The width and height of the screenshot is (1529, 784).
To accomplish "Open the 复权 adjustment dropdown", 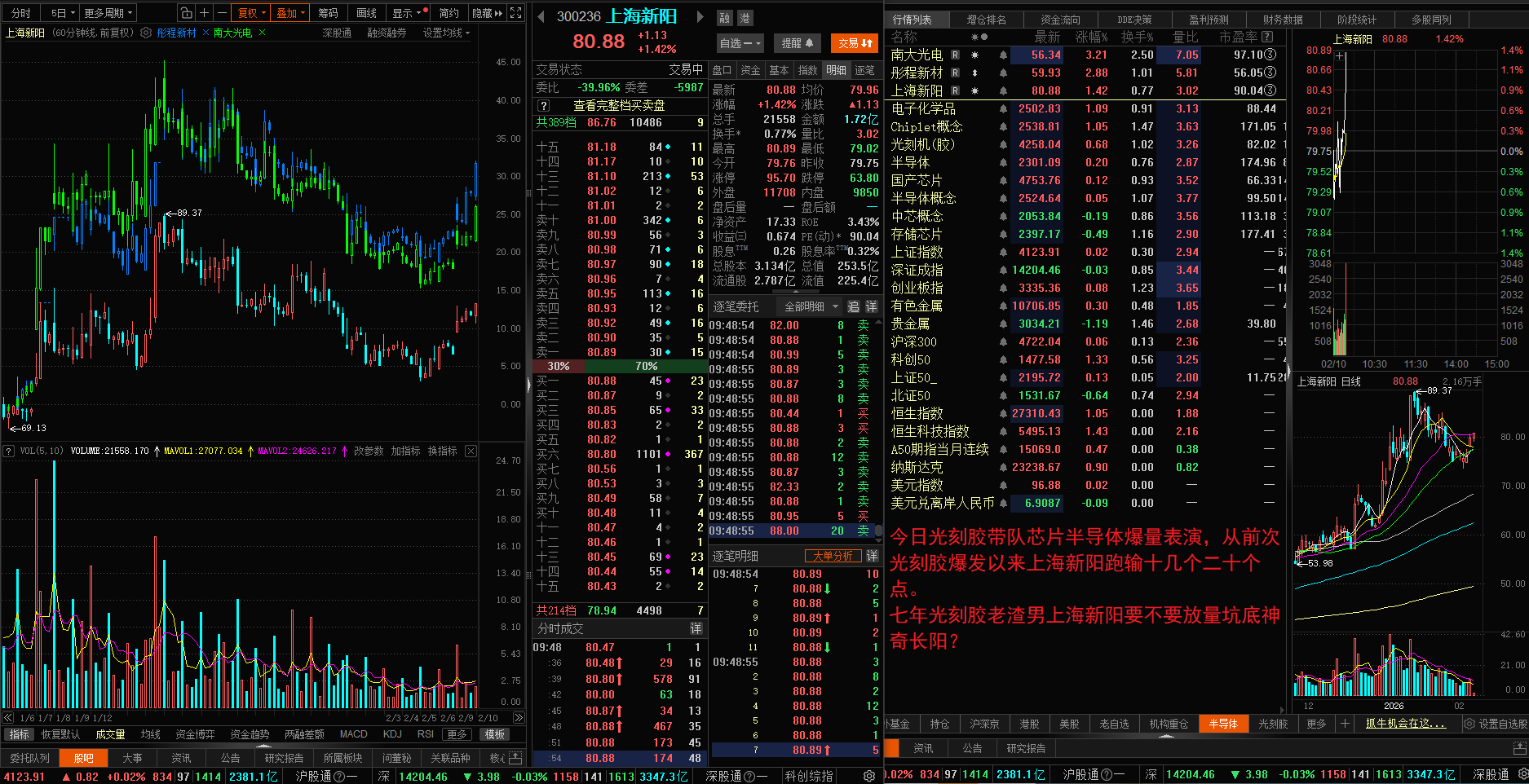I will click(x=251, y=13).
